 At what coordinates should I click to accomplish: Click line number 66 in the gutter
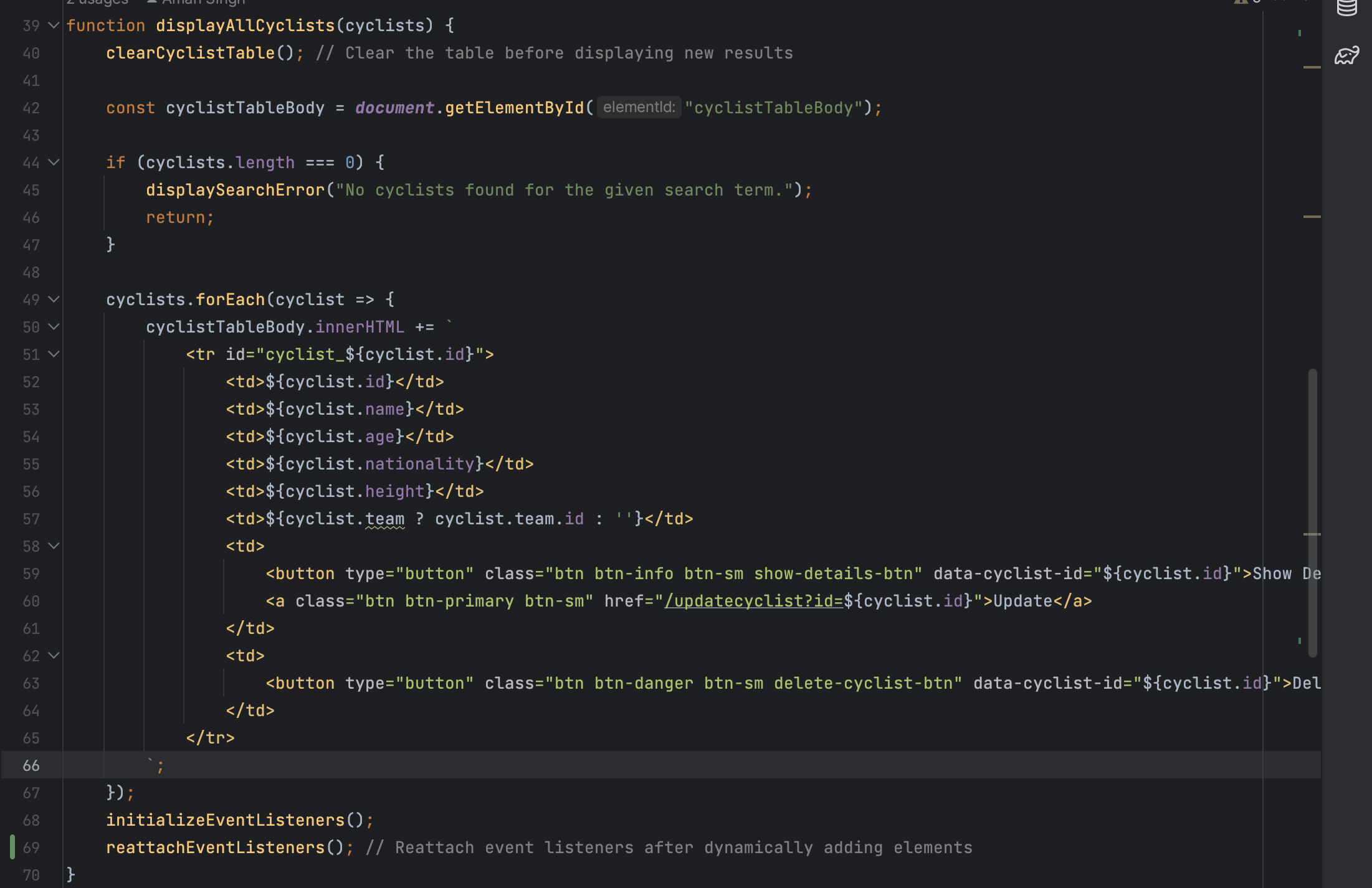coord(31,765)
